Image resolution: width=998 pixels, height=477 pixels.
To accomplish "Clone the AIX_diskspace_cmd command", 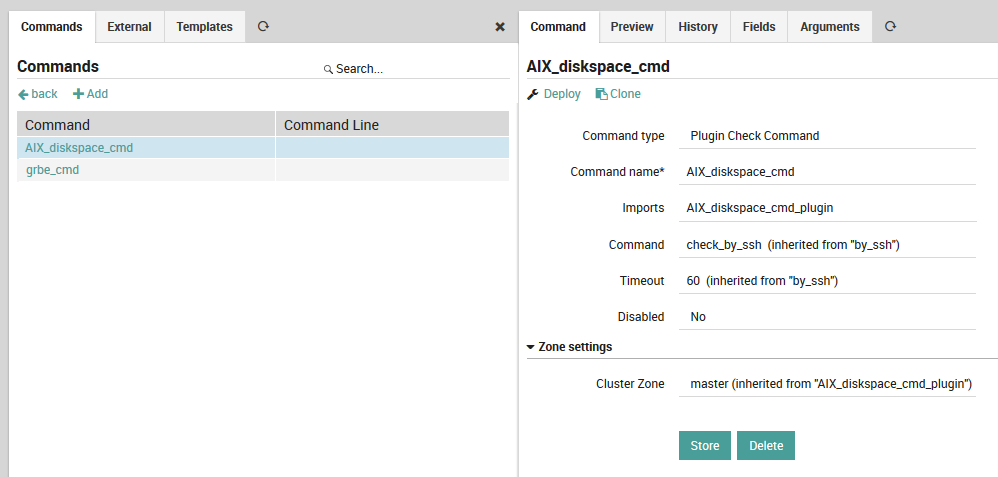I will click(x=618, y=94).
